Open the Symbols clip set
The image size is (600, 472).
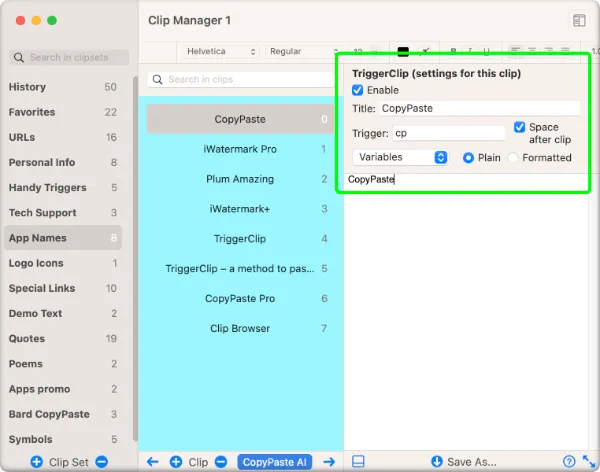[x=63, y=439]
